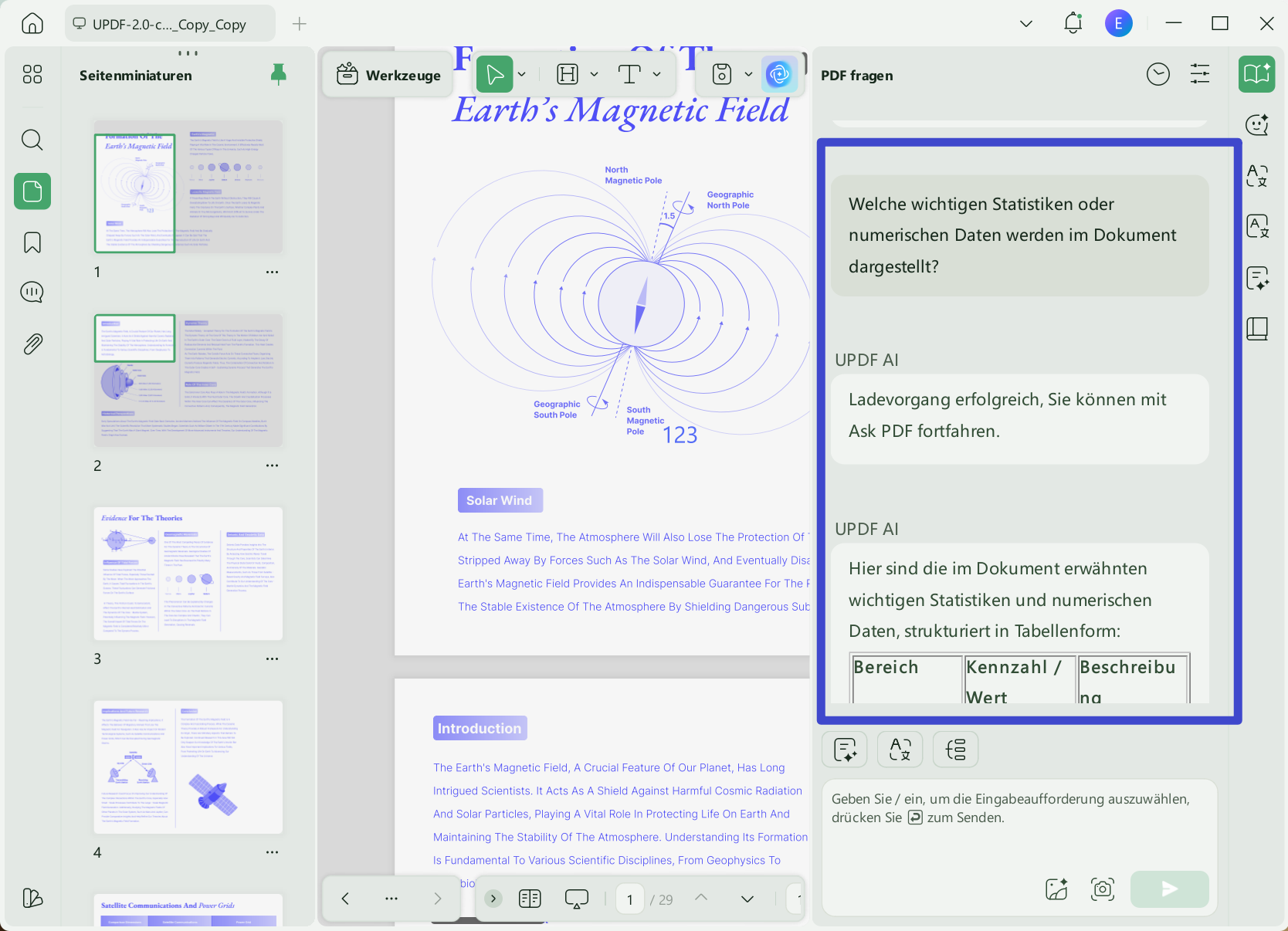Expand the selection tool dropdown arrow
Image resolution: width=1288 pixels, height=931 pixels.
tap(522, 74)
